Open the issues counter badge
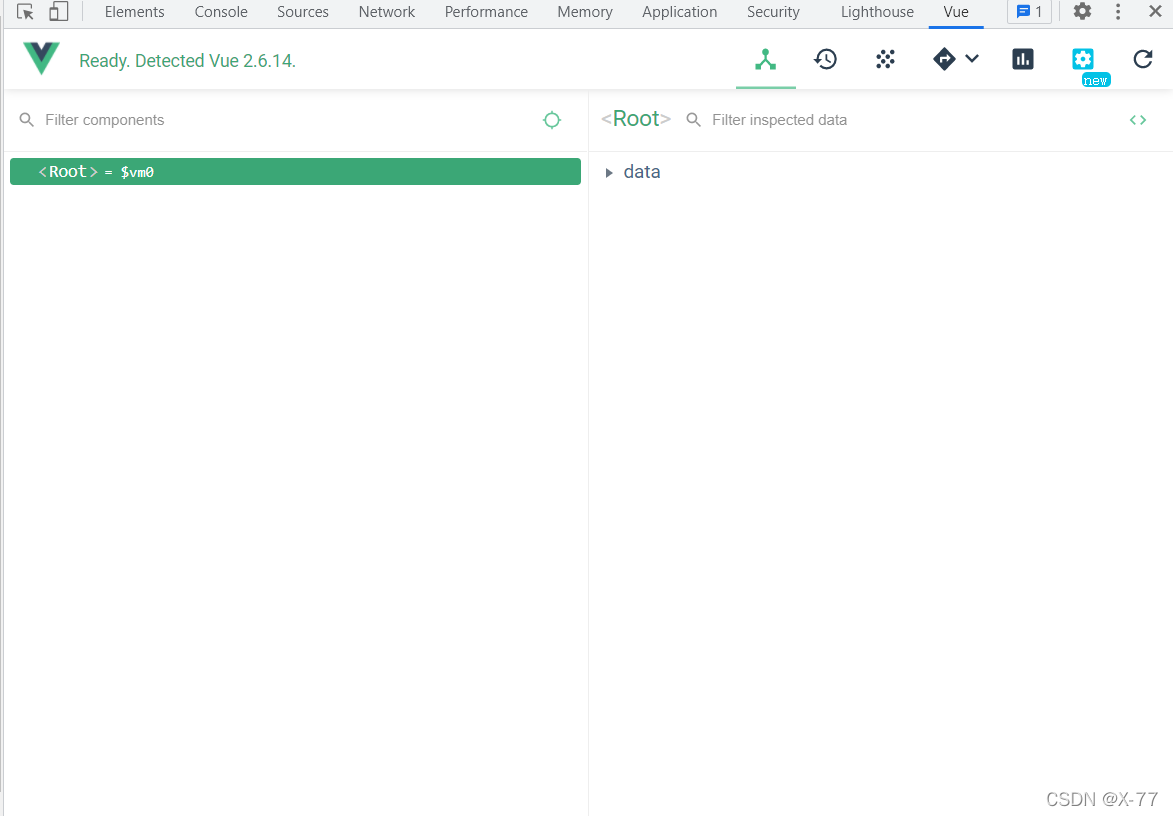This screenshot has height=816, width=1173. click(1029, 12)
